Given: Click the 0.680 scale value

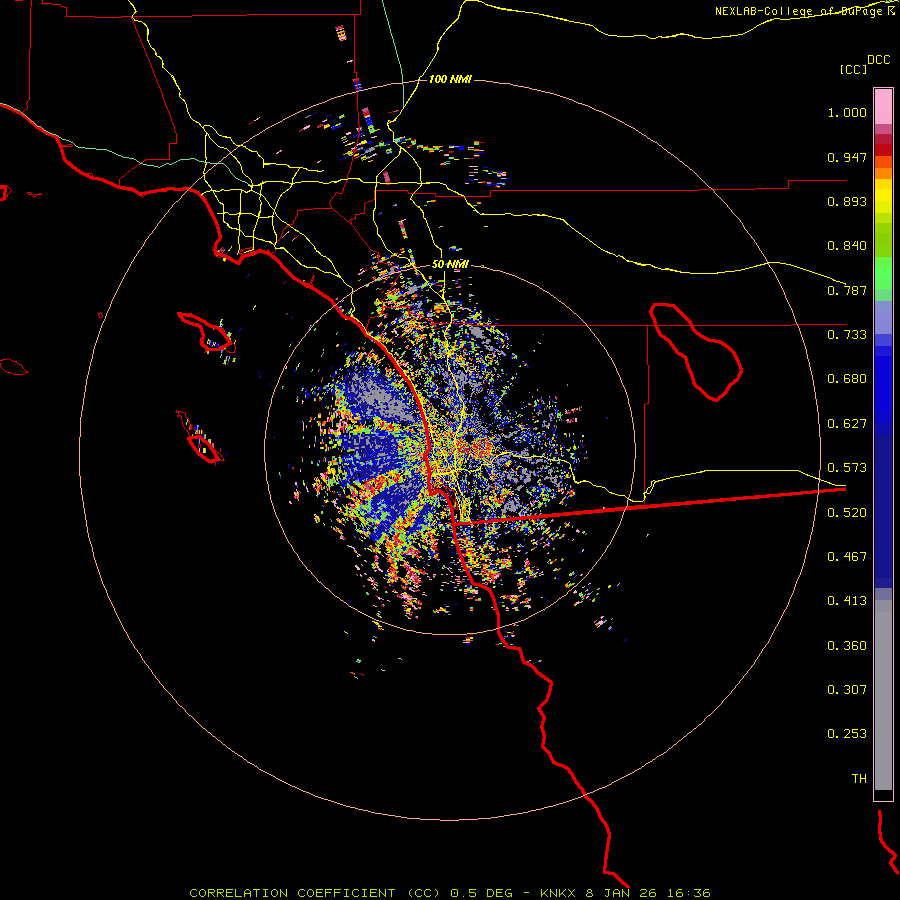Looking at the screenshot, I should coord(847,379).
